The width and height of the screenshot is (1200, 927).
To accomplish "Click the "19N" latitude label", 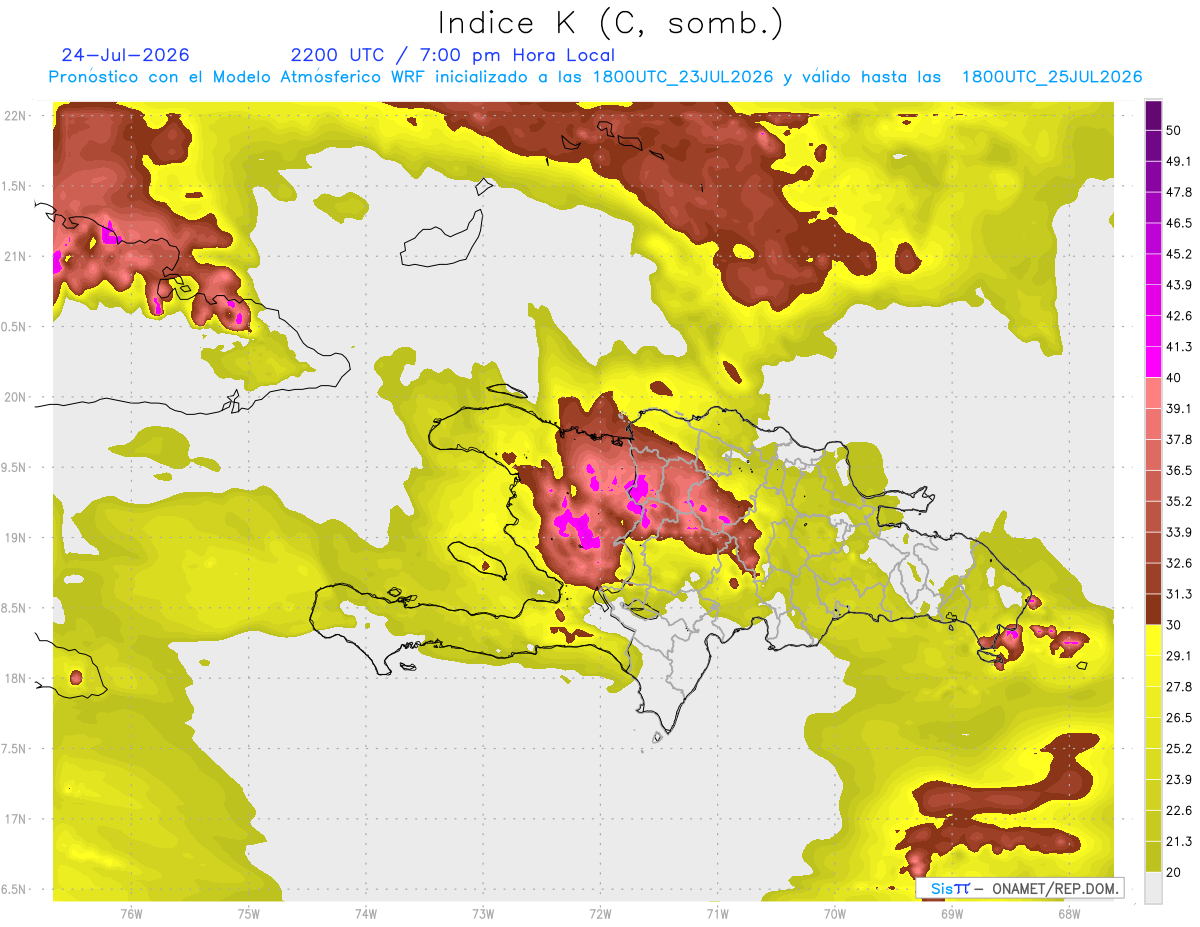I will (16, 537).
